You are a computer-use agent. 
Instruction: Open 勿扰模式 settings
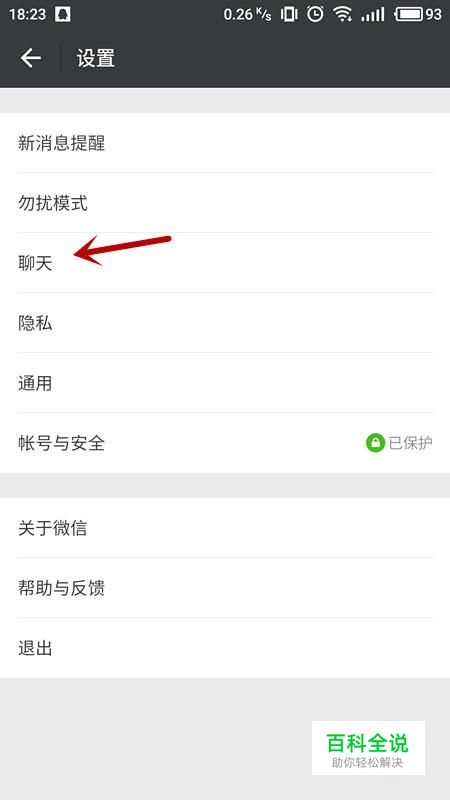pos(225,203)
